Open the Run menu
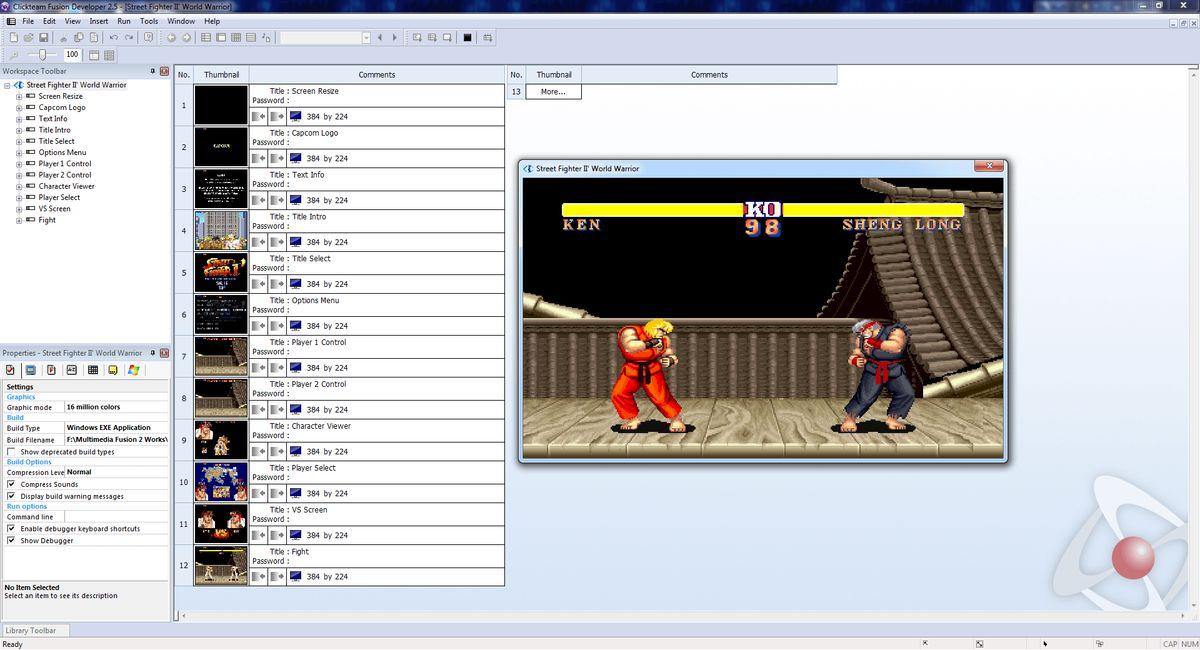The height and width of the screenshot is (650, 1200). pyautogui.click(x=124, y=21)
